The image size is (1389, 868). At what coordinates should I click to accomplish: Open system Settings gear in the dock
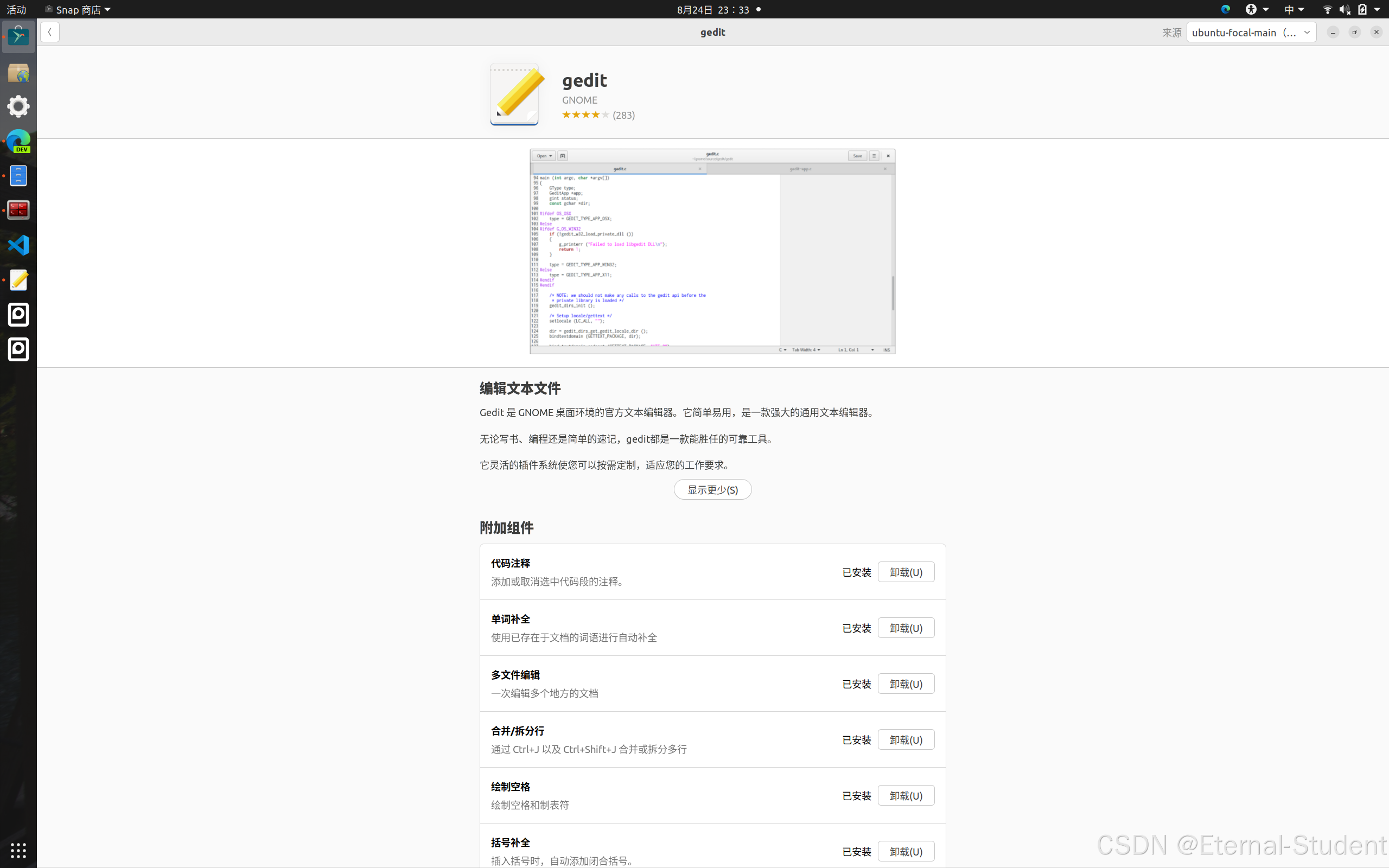pyautogui.click(x=18, y=106)
